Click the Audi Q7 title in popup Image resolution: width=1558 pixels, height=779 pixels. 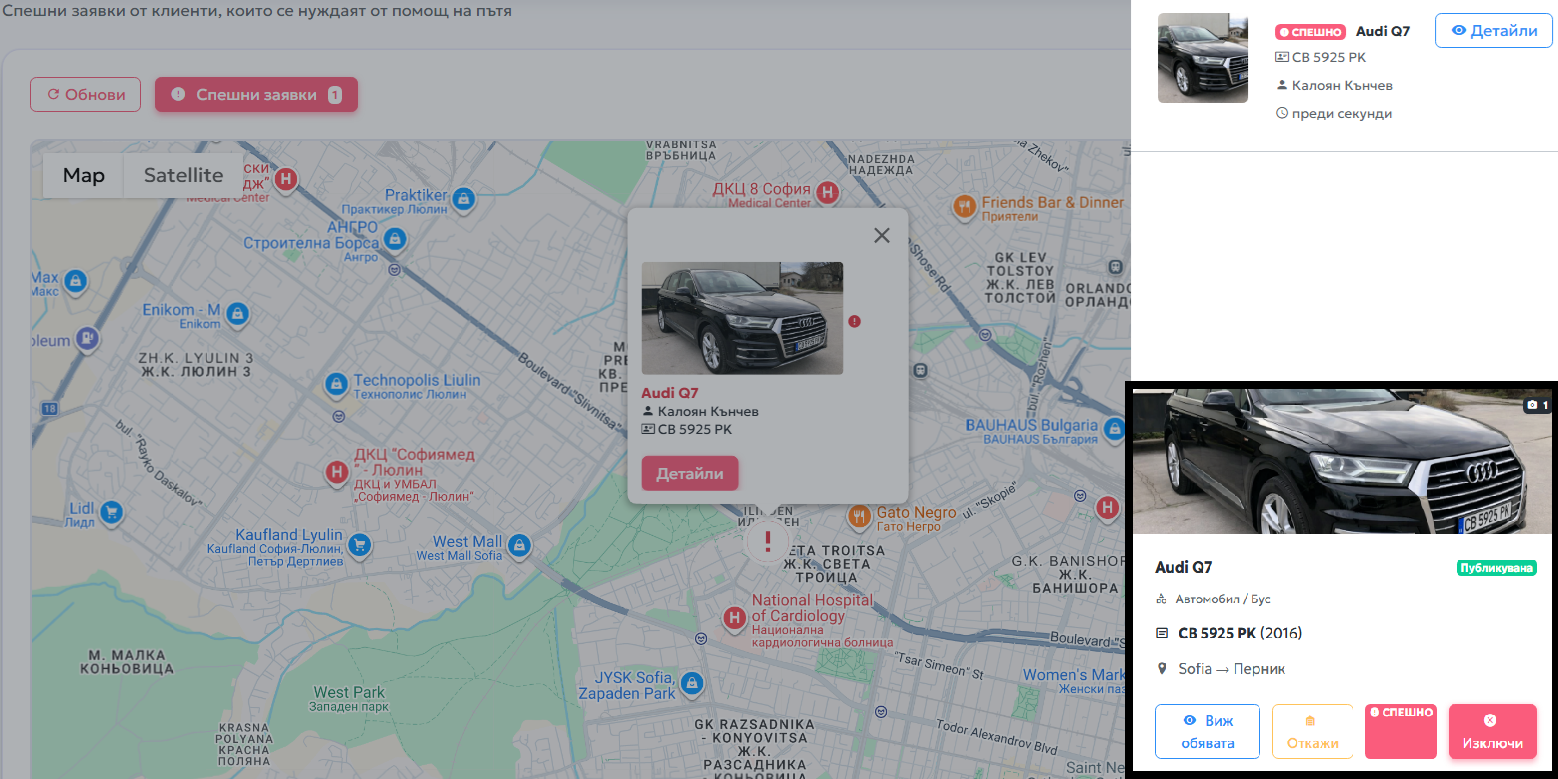tap(670, 393)
